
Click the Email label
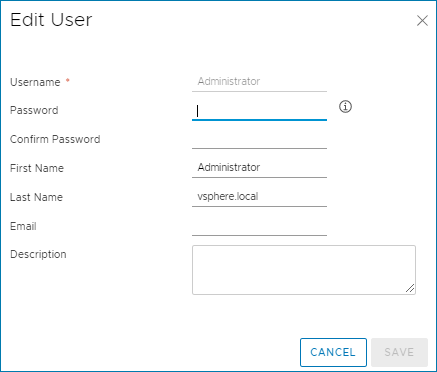(23, 226)
